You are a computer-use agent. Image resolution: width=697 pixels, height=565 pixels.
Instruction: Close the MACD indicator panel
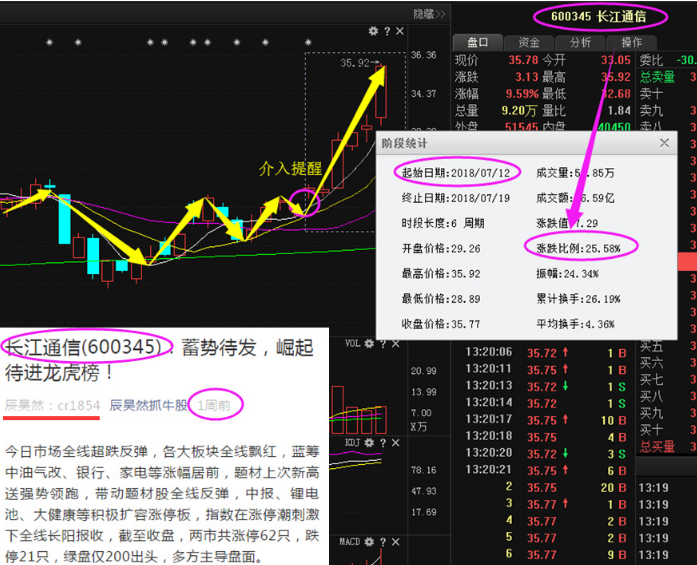coord(396,542)
